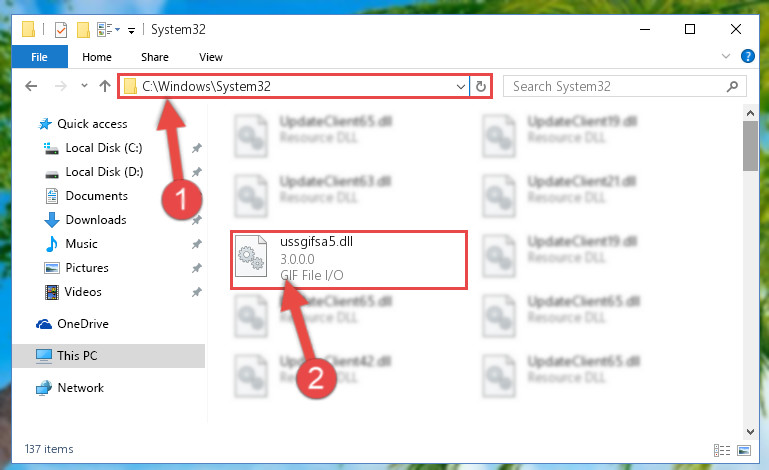
Task: Click the Refresh button beside address bar
Action: tap(481, 86)
